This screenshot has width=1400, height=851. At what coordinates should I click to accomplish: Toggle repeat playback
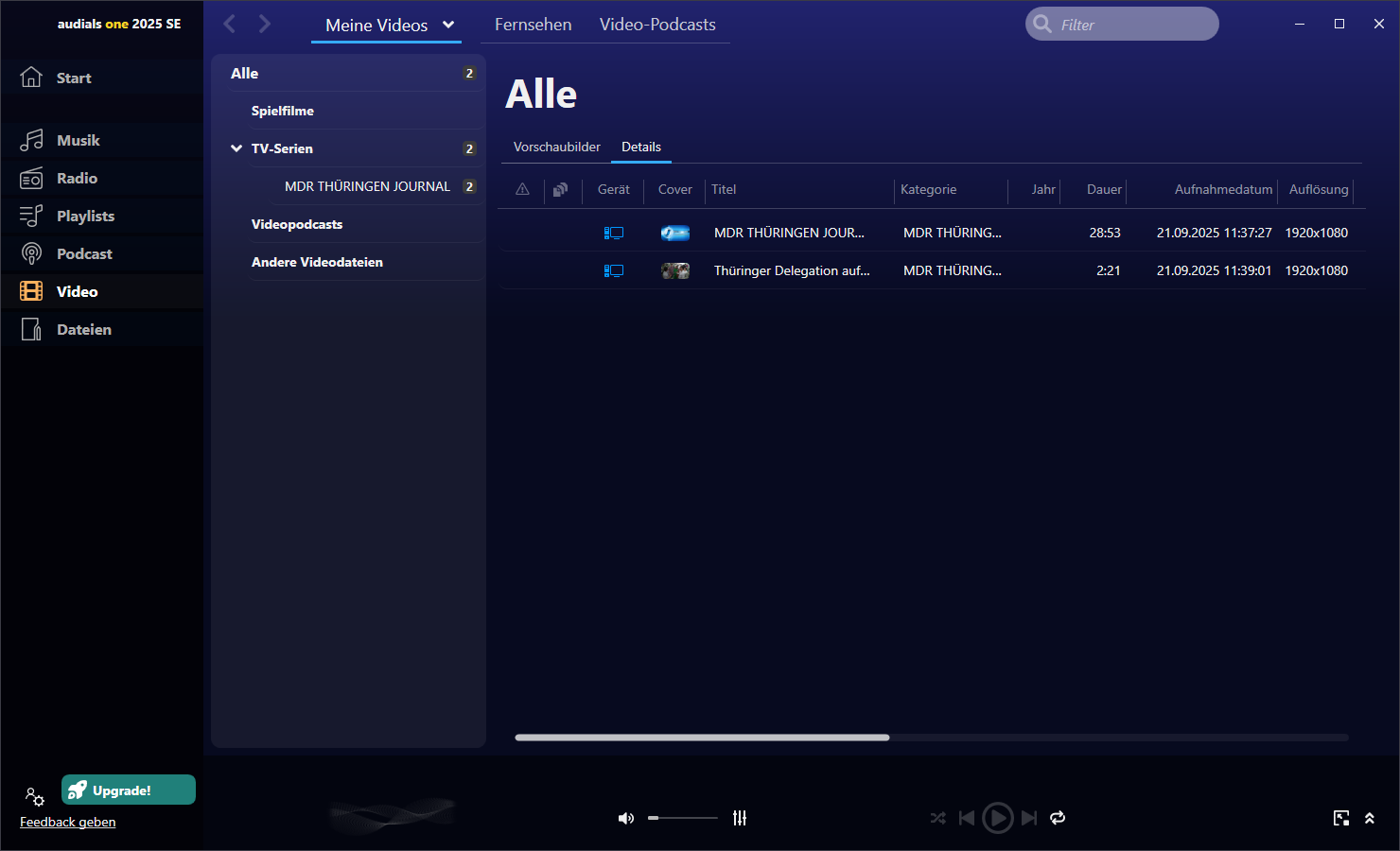pyautogui.click(x=1058, y=818)
